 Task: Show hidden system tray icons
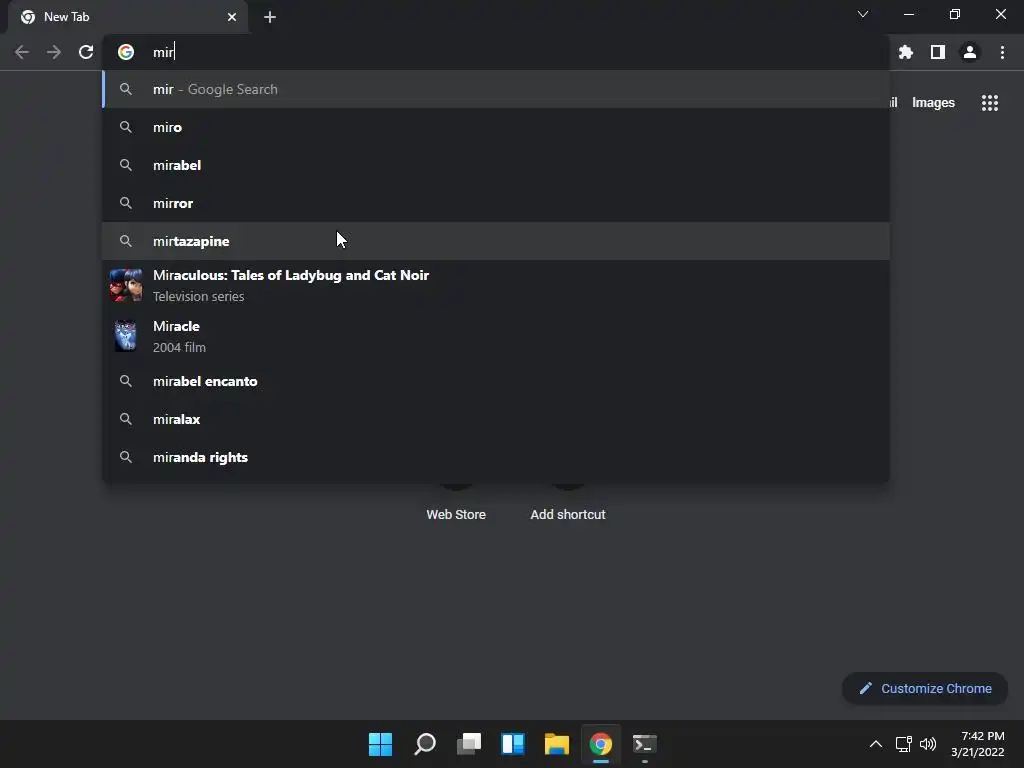tap(876, 744)
